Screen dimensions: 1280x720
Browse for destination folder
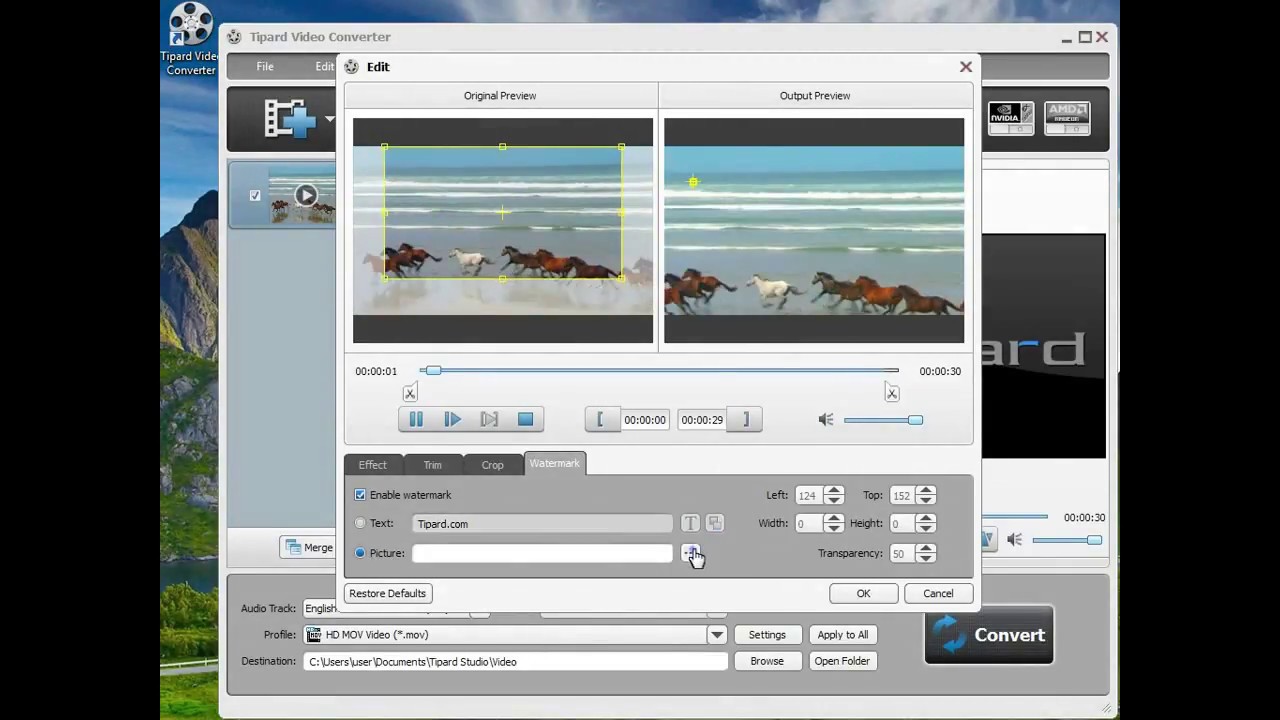767,661
